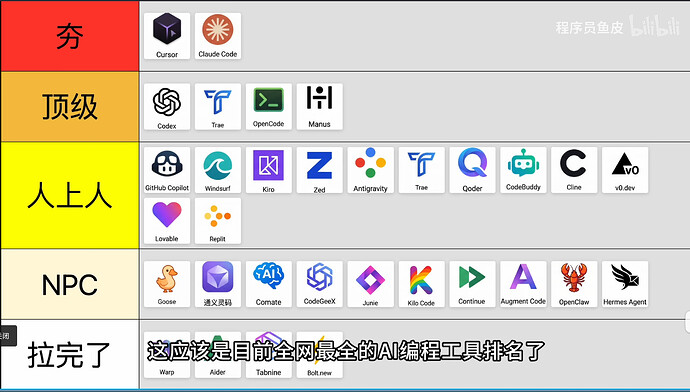Viewport: 690px width, 392px height.
Task: Click the yellow 人上人 tier label
Action: 70,195
